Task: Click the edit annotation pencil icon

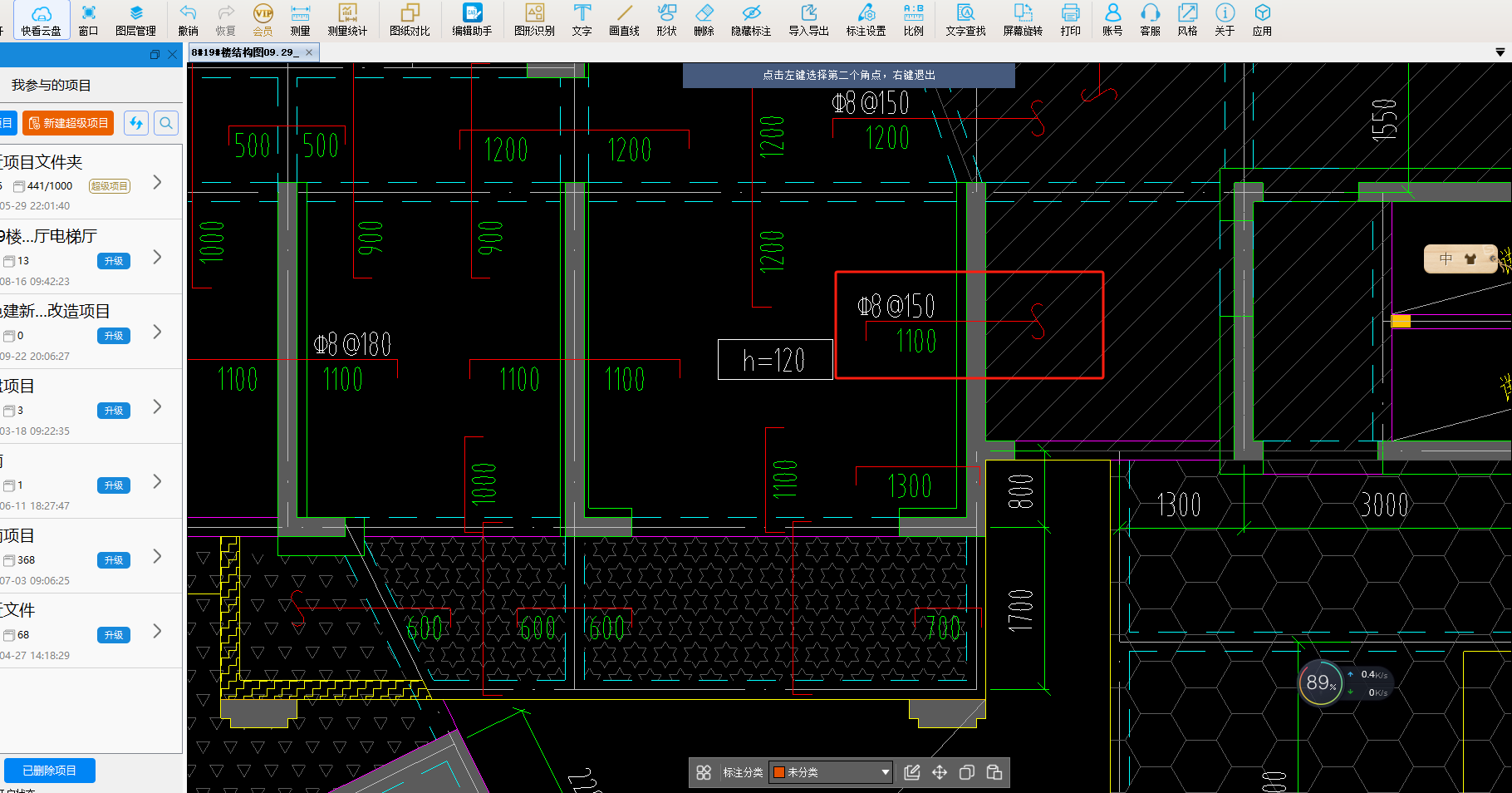Action: pos(912,772)
